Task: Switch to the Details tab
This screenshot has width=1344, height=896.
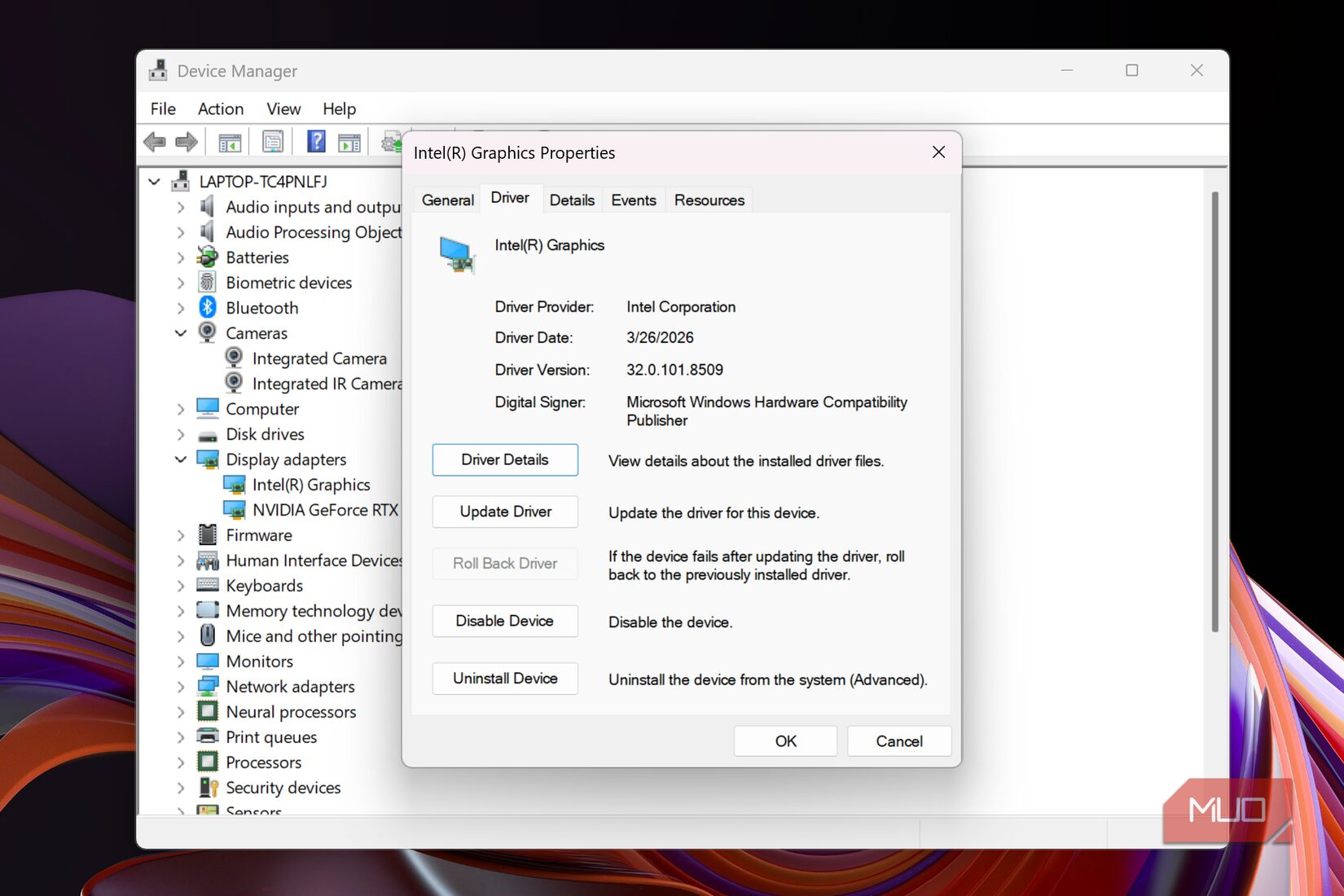Action: pyautogui.click(x=572, y=200)
